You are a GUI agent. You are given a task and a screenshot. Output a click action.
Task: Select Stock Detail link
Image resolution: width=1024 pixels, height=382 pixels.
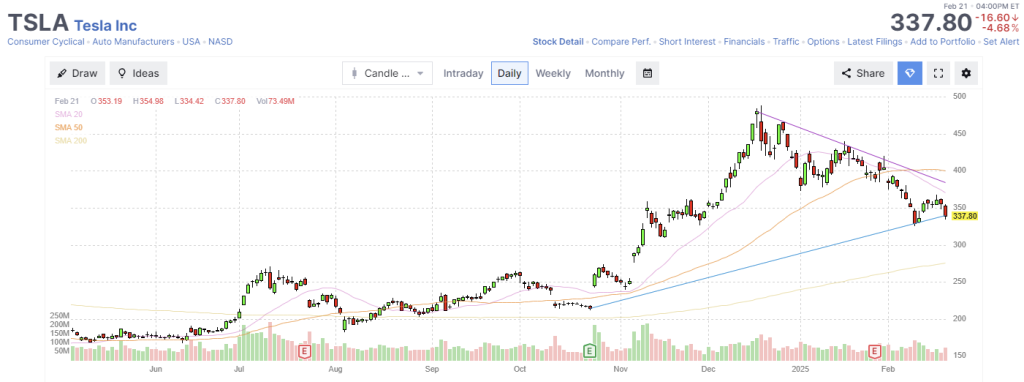[x=558, y=42]
